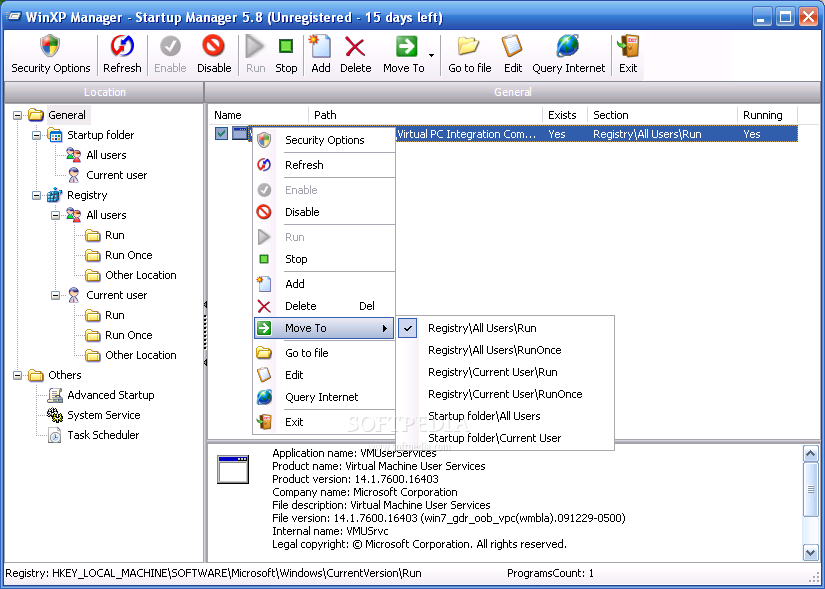Click the Query Internet globe toolbar icon
Viewport: 825px width, 589px height.
pyautogui.click(x=568, y=46)
